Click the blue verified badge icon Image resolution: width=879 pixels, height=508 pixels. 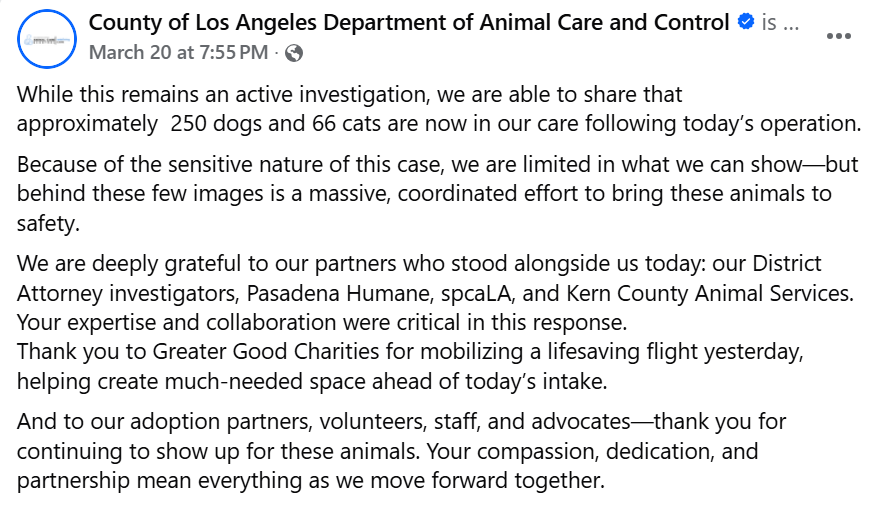pyautogui.click(x=745, y=23)
